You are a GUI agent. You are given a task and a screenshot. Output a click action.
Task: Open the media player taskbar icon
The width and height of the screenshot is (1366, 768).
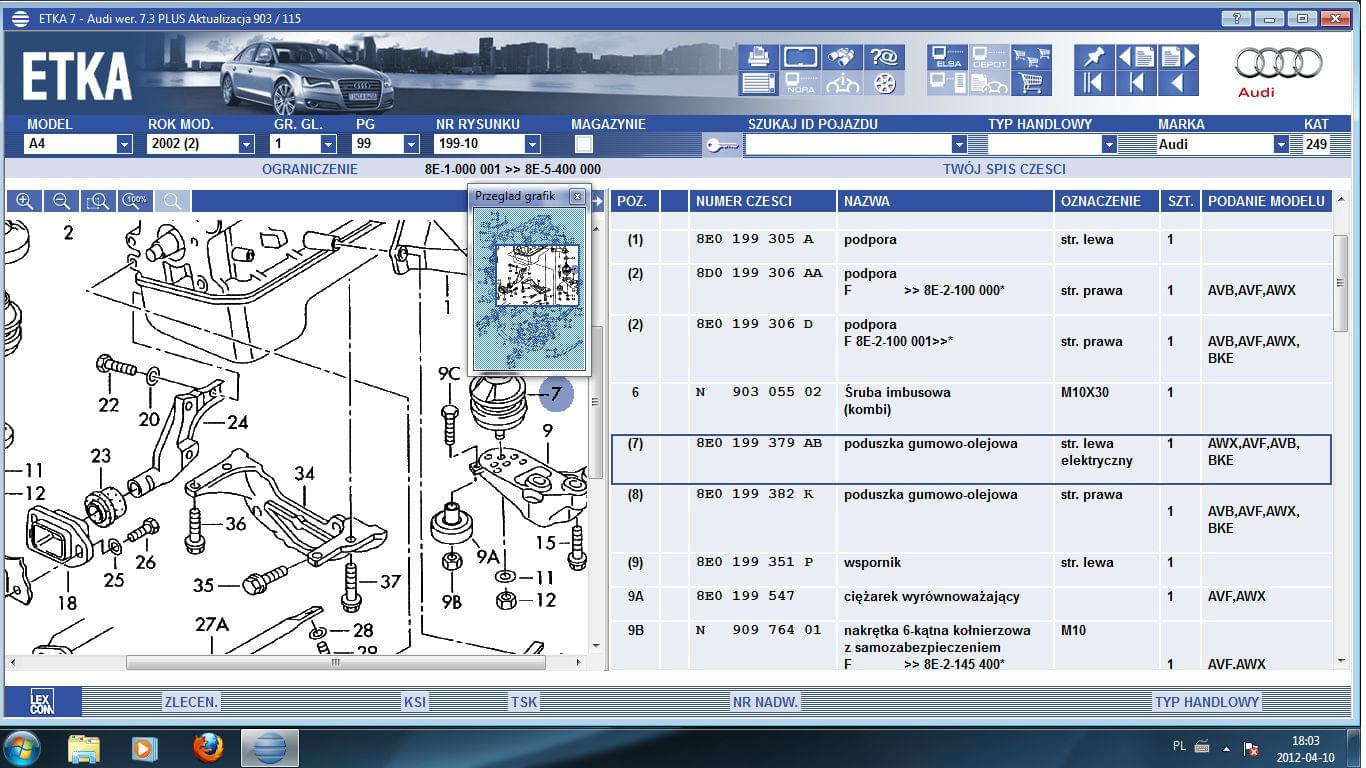[144, 747]
